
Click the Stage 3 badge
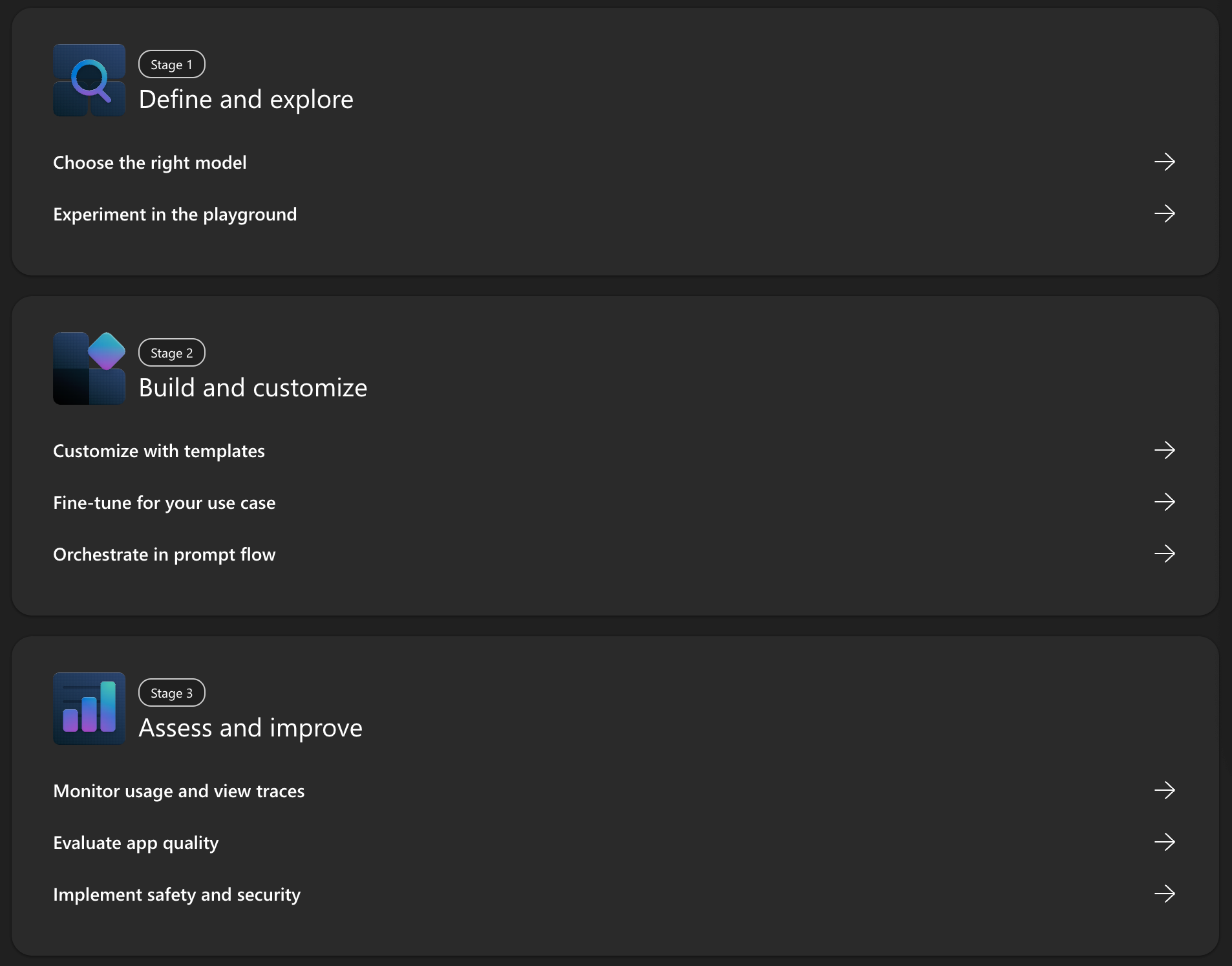172,692
